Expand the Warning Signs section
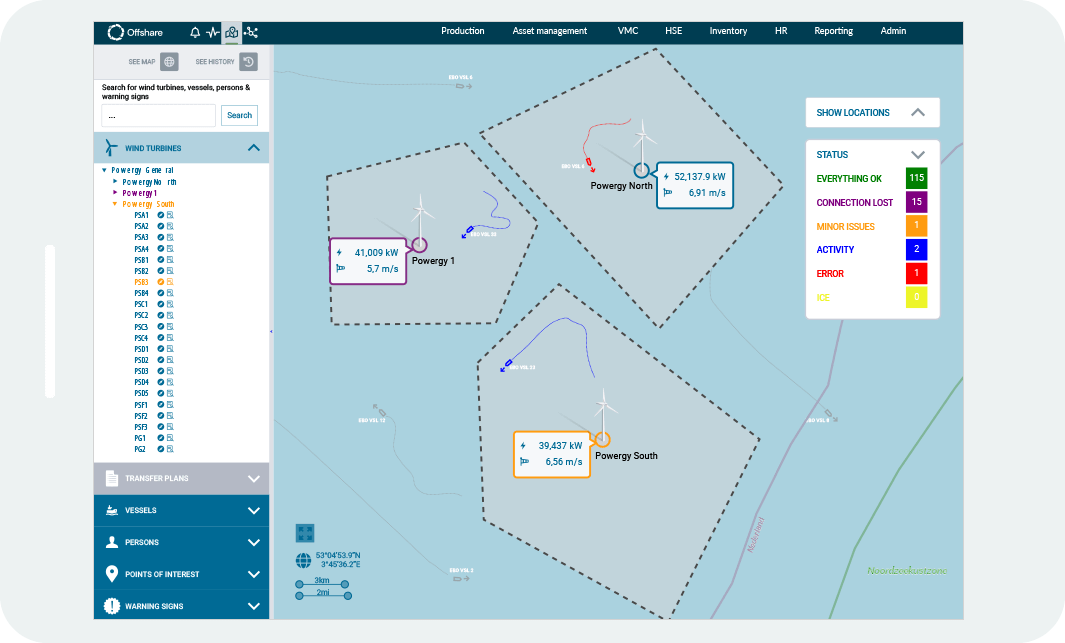Image resolution: width=1065 pixels, height=643 pixels. coord(253,606)
